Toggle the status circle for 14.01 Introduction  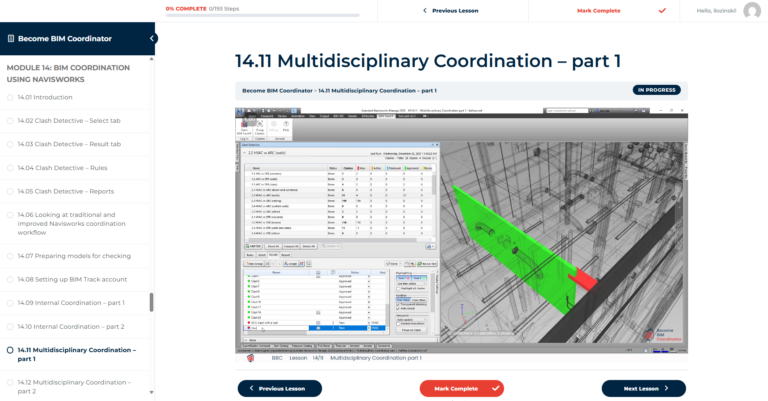pos(10,97)
